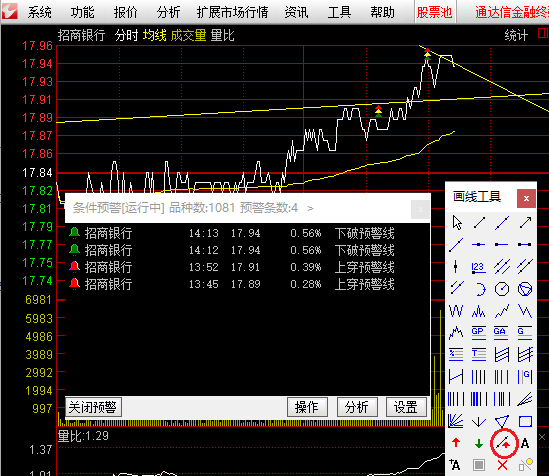
Task: Click the gray square tool icon
Action: coord(479,465)
